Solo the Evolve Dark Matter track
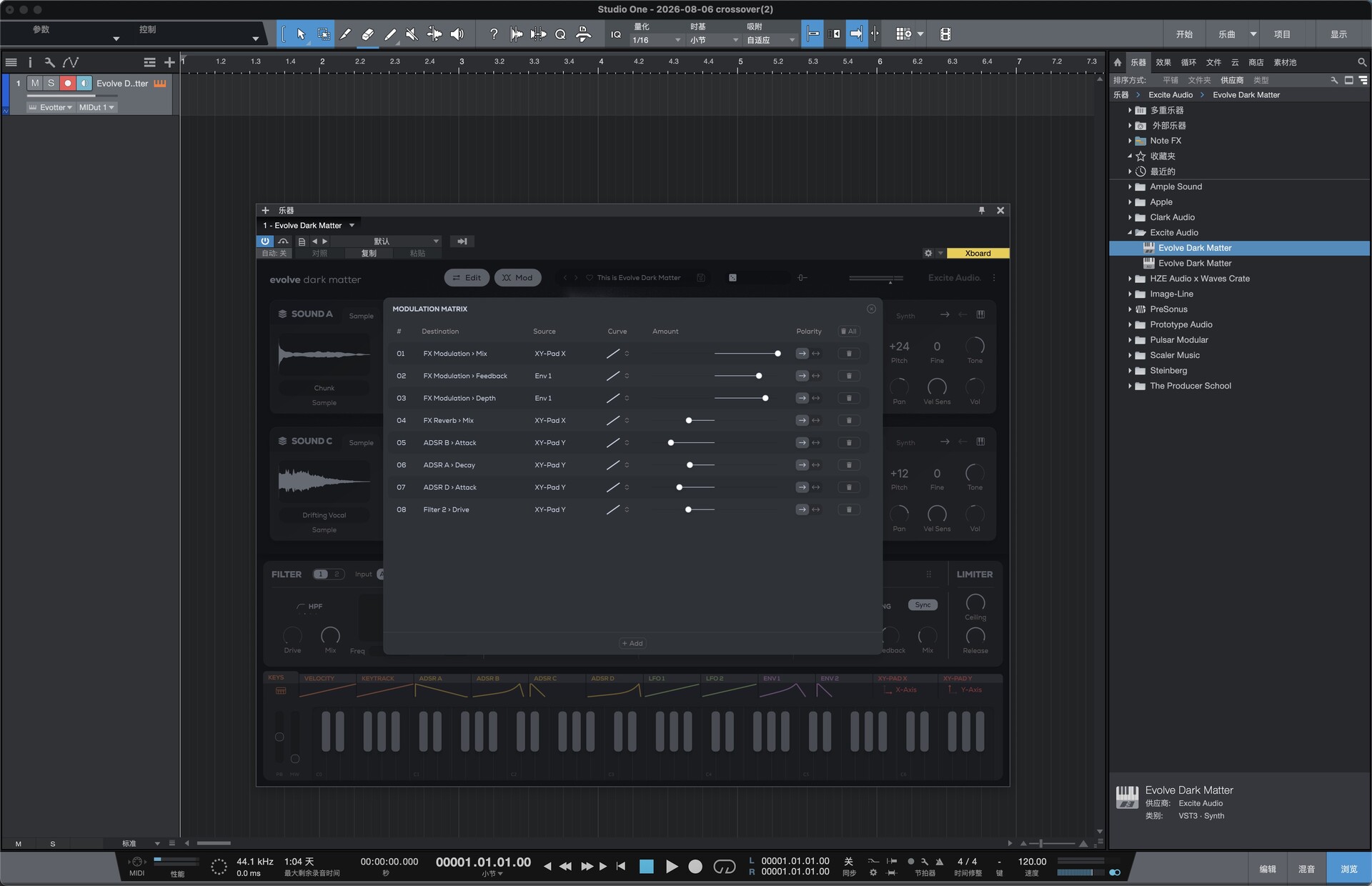This screenshot has width=1372, height=886. [51, 84]
